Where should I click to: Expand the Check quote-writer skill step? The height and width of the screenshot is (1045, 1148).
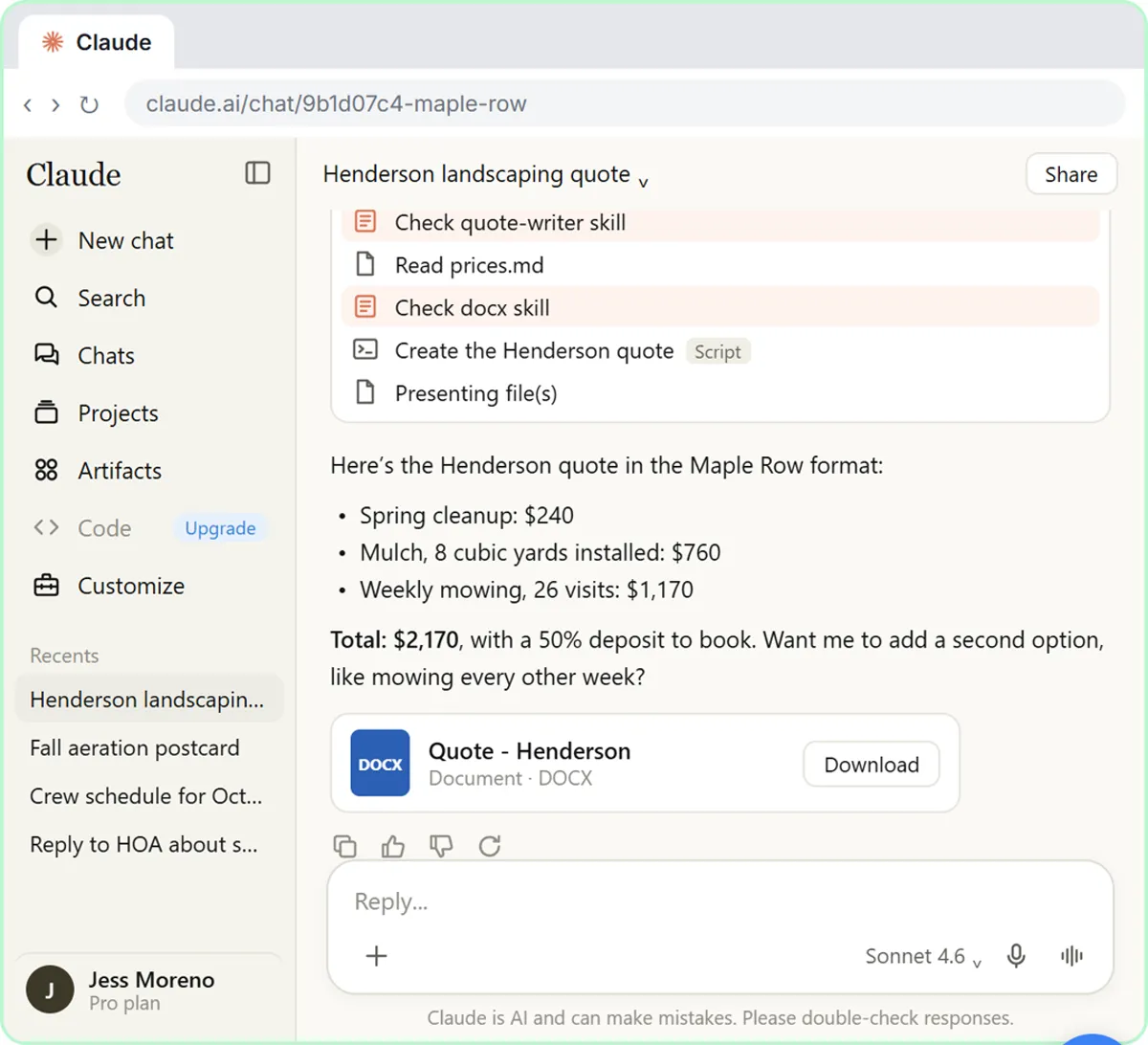click(720, 222)
